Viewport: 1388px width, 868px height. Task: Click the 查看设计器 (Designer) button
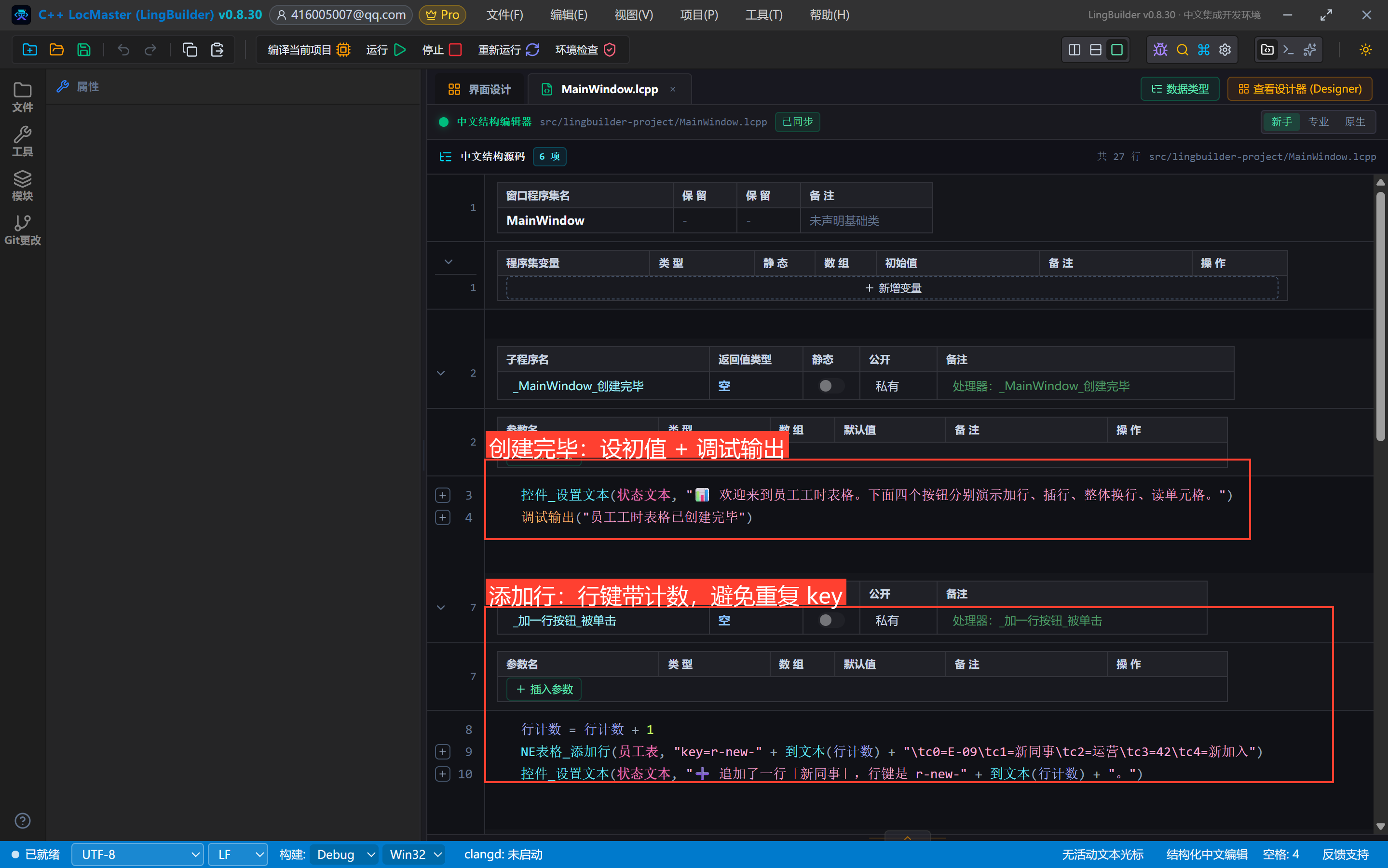pyautogui.click(x=1299, y=89)
